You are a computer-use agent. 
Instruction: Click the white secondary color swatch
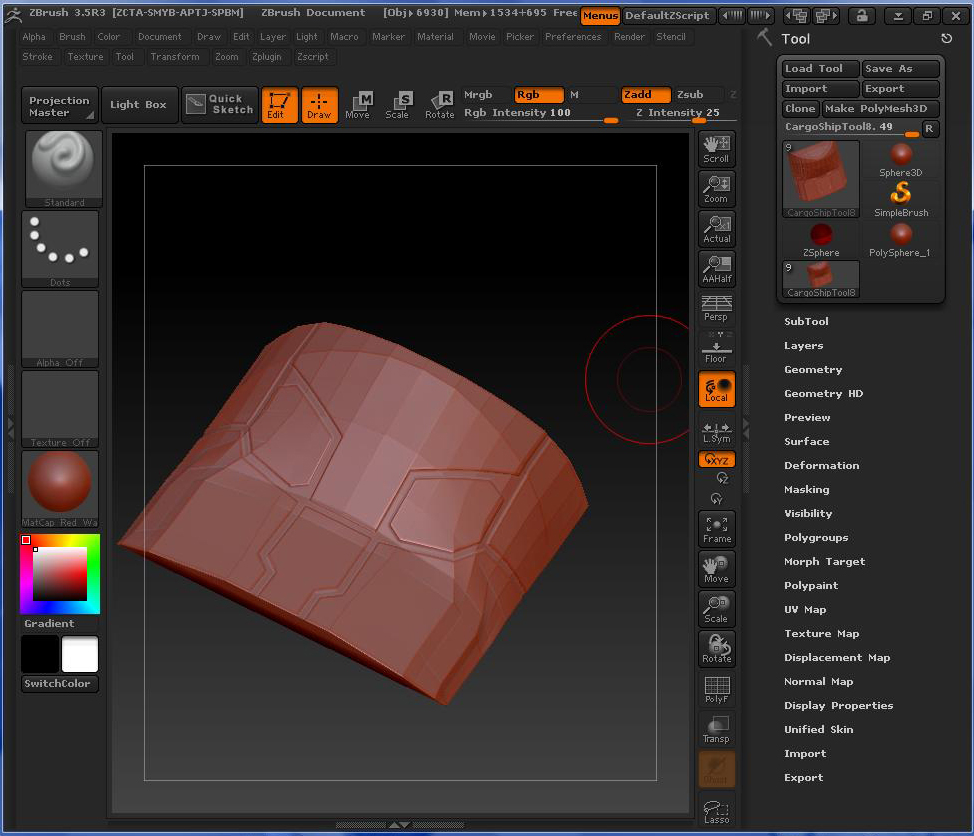point(80,654)
